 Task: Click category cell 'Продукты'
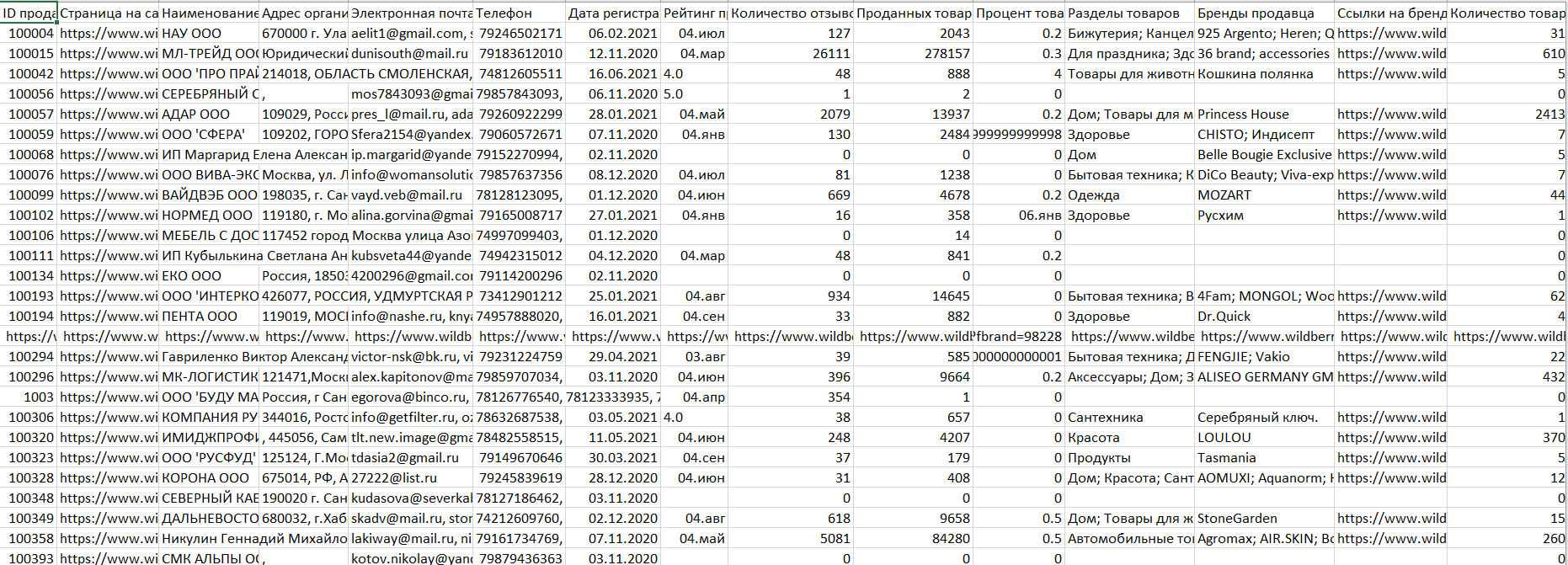1129,457
